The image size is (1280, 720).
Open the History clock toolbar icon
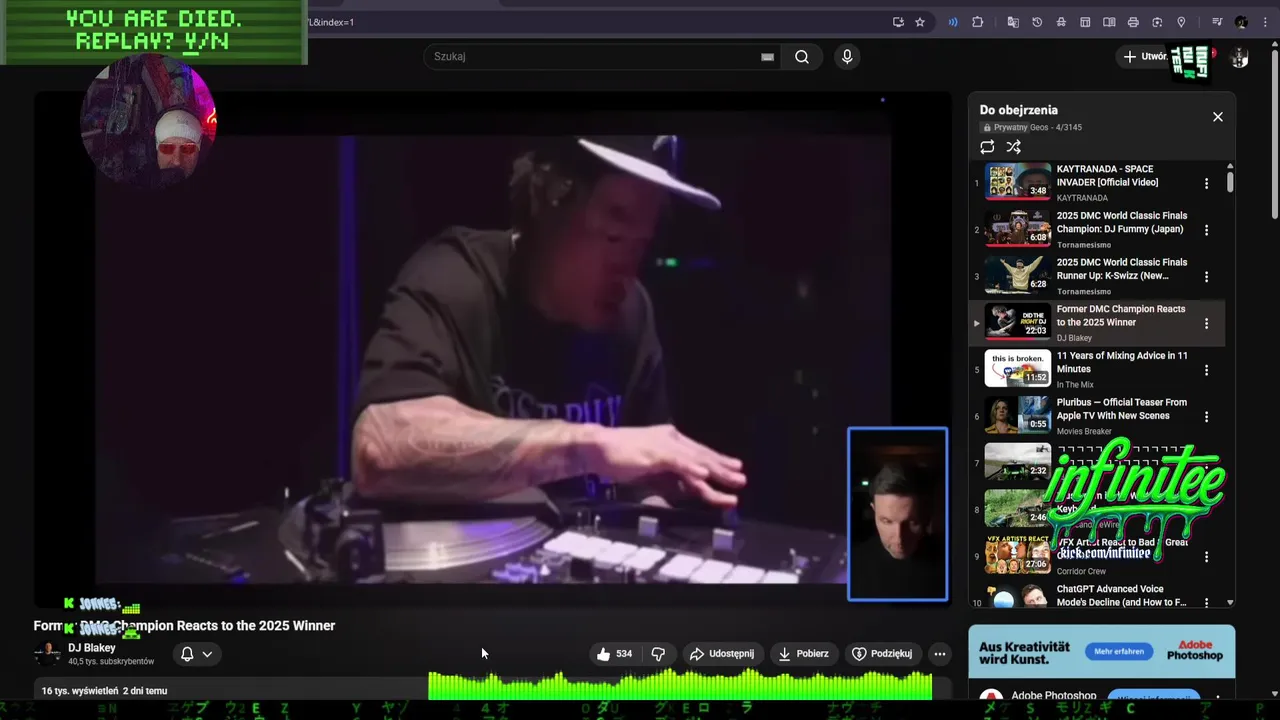1037,22
